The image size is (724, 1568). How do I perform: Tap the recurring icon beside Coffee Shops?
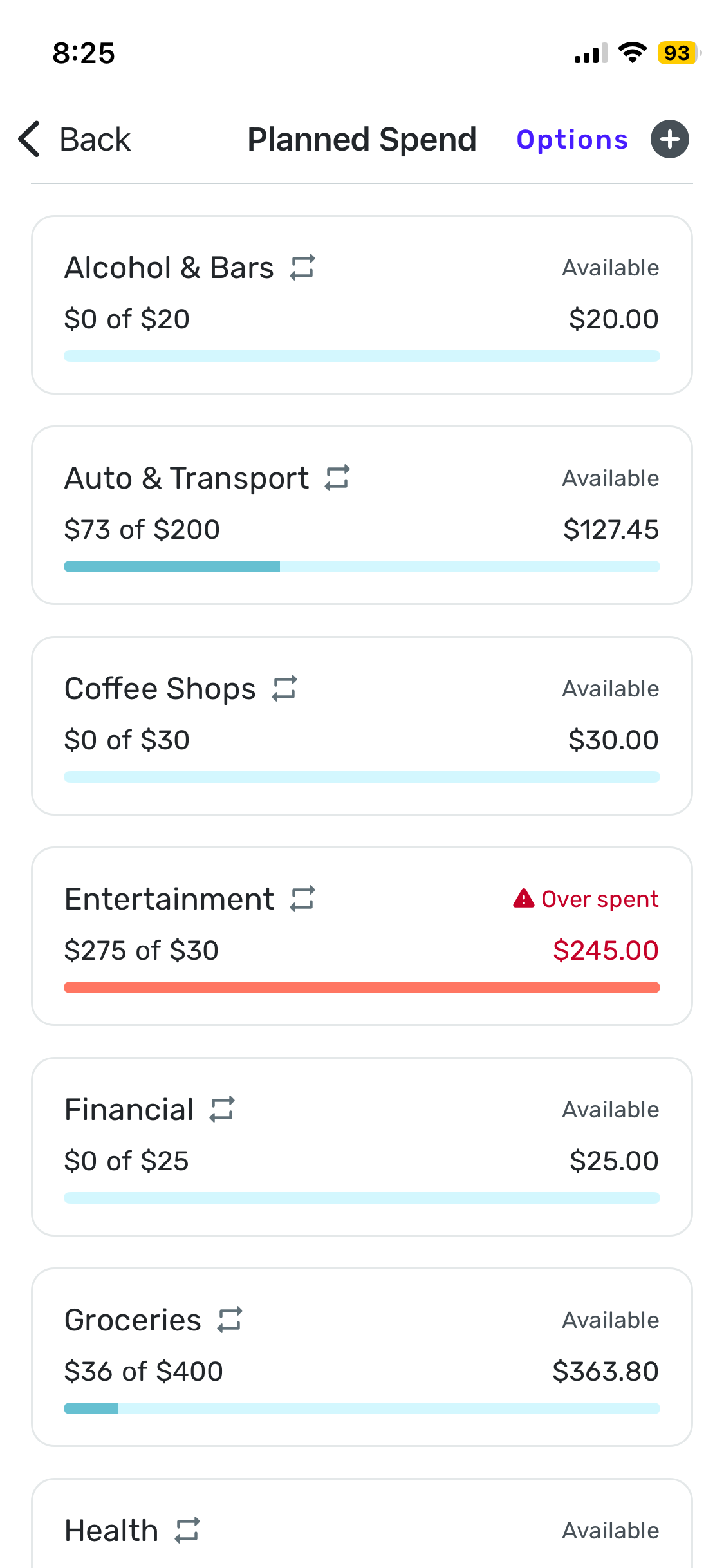tap(284, 688)
